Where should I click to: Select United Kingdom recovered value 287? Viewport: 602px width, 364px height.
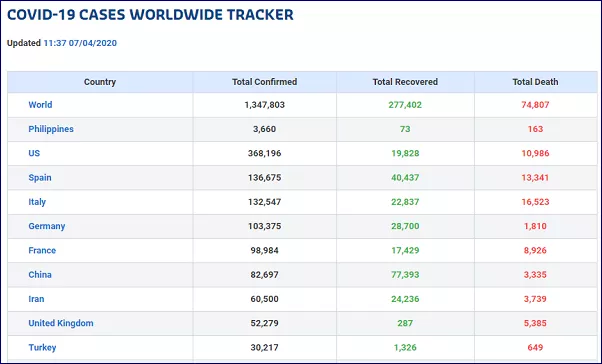[405, 323]
